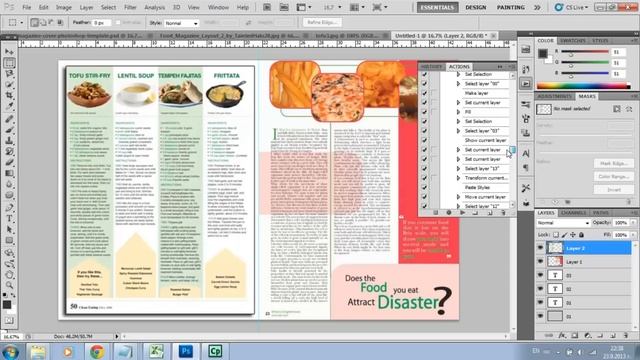Screen dimensions: 640x360
Task: Play the selected action in Actions panel
Action: [x=462, y=213]
